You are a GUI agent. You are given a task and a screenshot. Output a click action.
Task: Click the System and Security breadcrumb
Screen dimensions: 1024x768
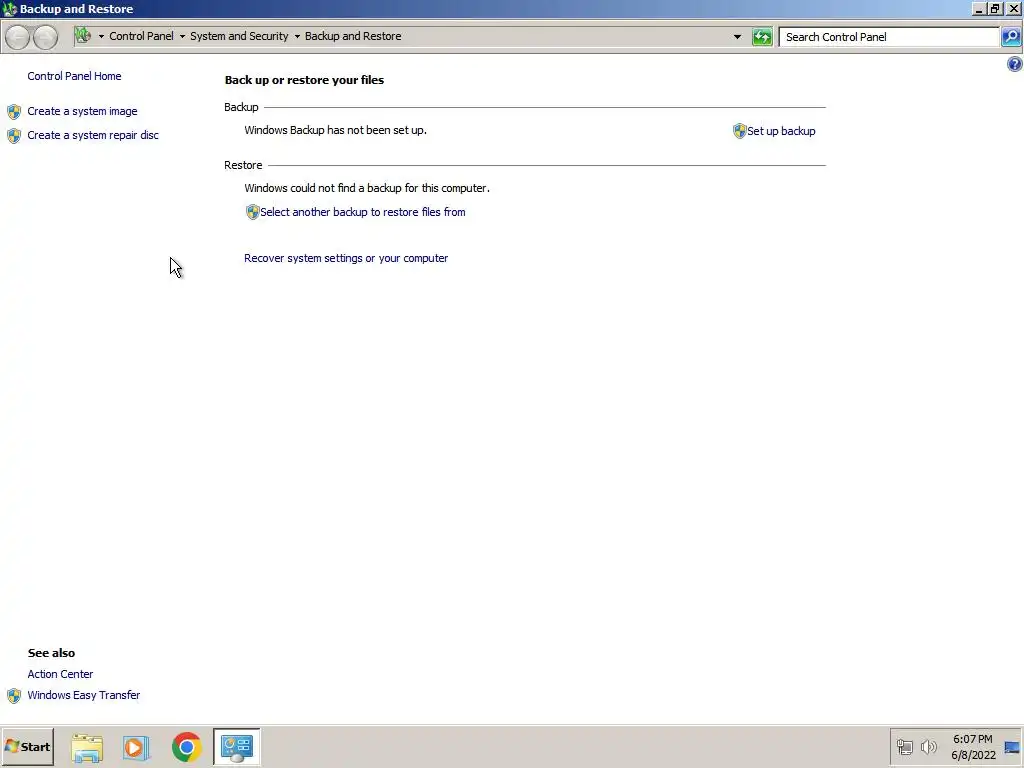239,36
